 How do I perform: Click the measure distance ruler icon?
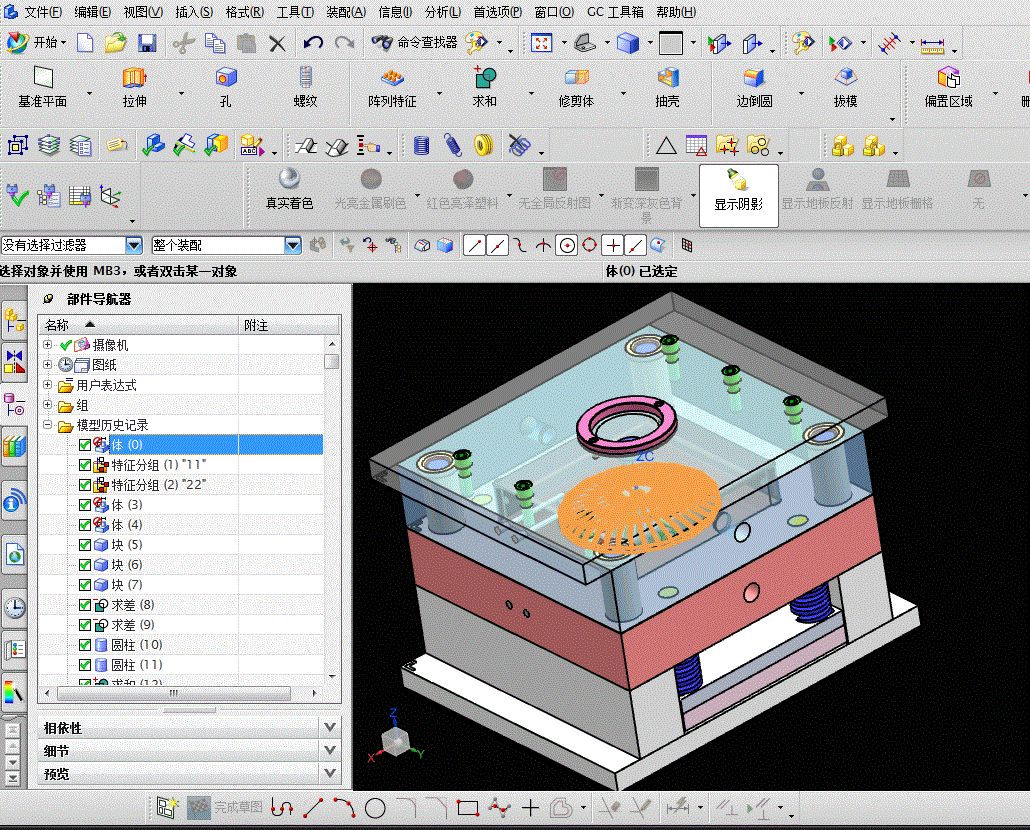click(932, 45)
